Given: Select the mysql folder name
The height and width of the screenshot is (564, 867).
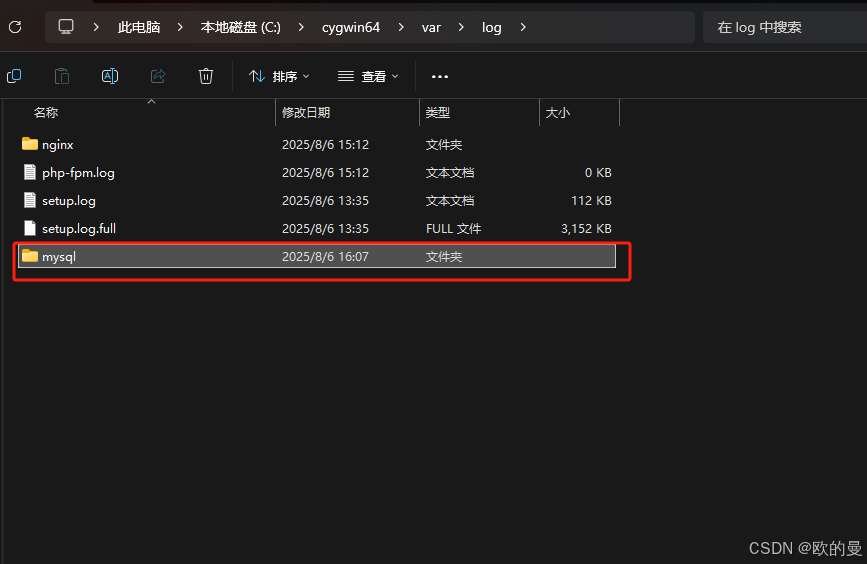Looking at the screenshot, I should [x=59, y=257].
